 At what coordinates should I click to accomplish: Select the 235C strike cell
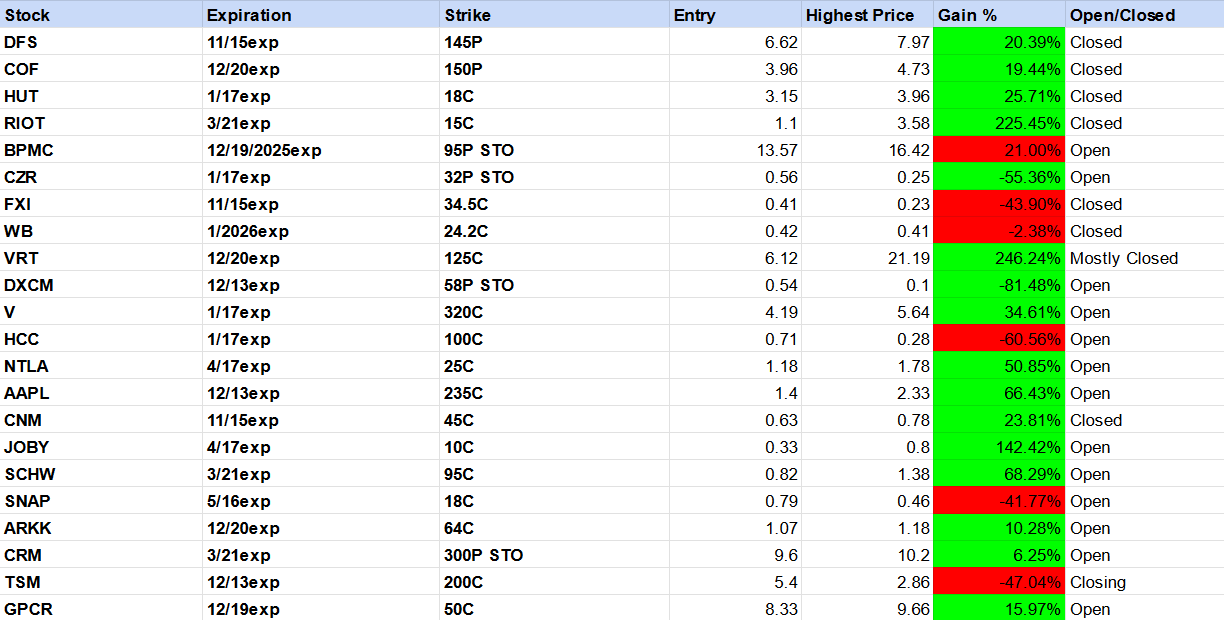(555, 393)
